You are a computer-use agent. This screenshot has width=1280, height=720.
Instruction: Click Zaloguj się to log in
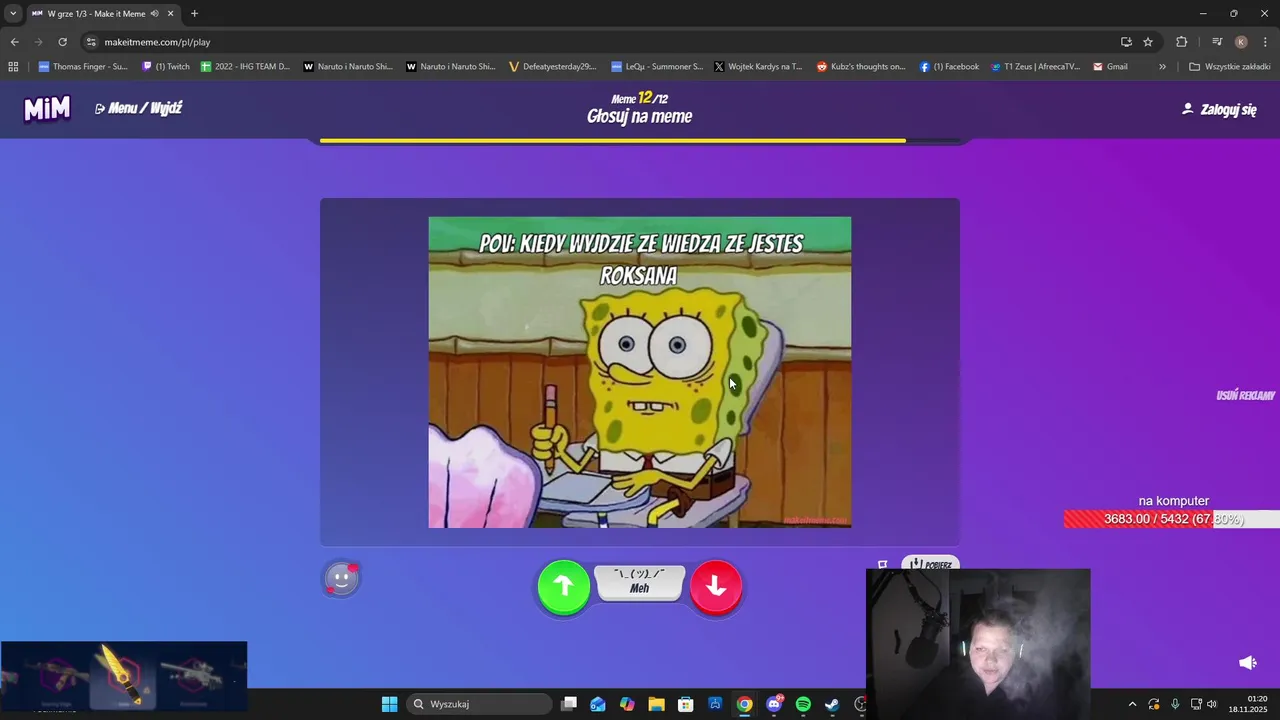pos(1219,109)
